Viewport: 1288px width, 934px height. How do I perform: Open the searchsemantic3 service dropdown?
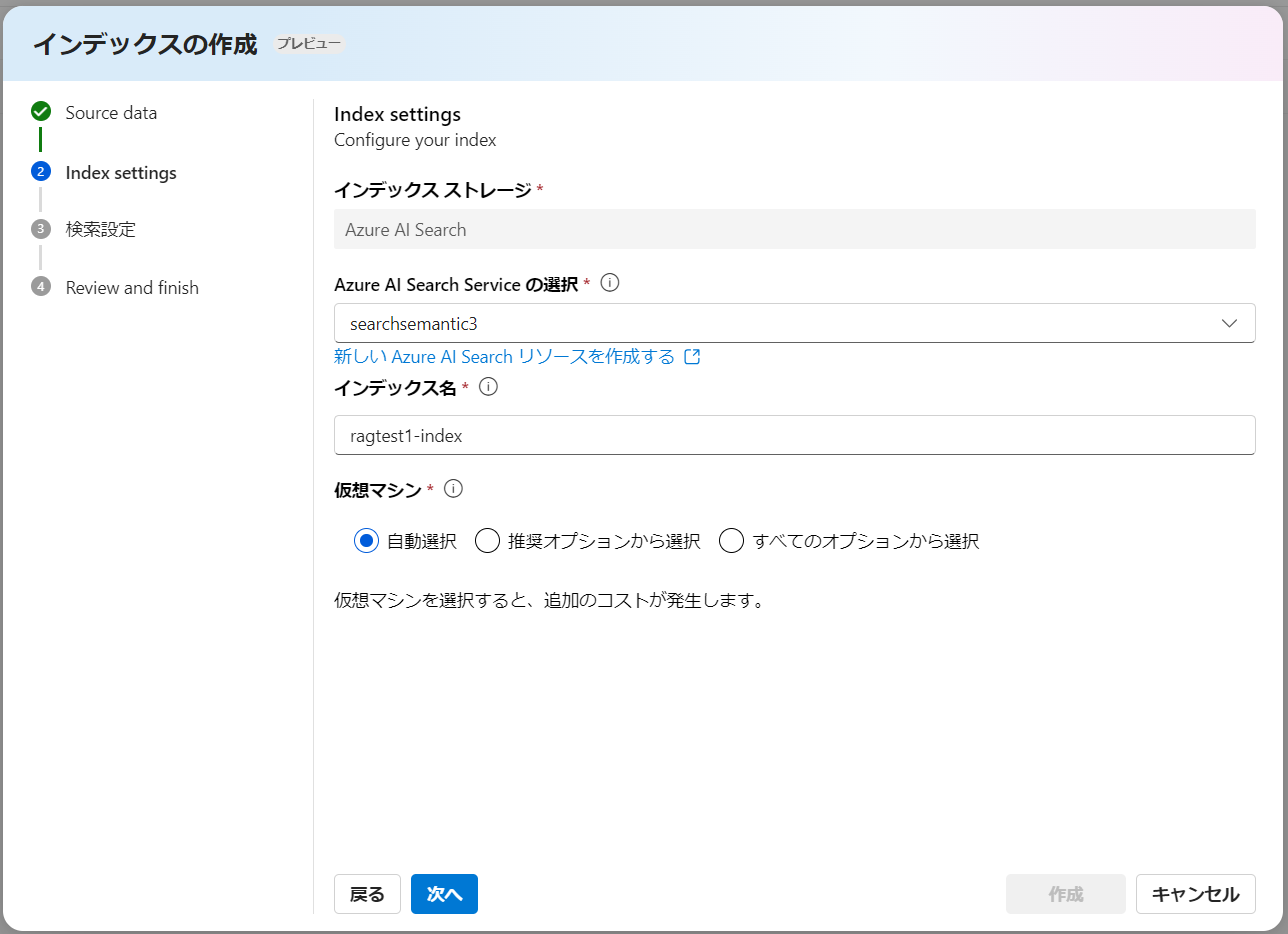[x=794, y=323]
